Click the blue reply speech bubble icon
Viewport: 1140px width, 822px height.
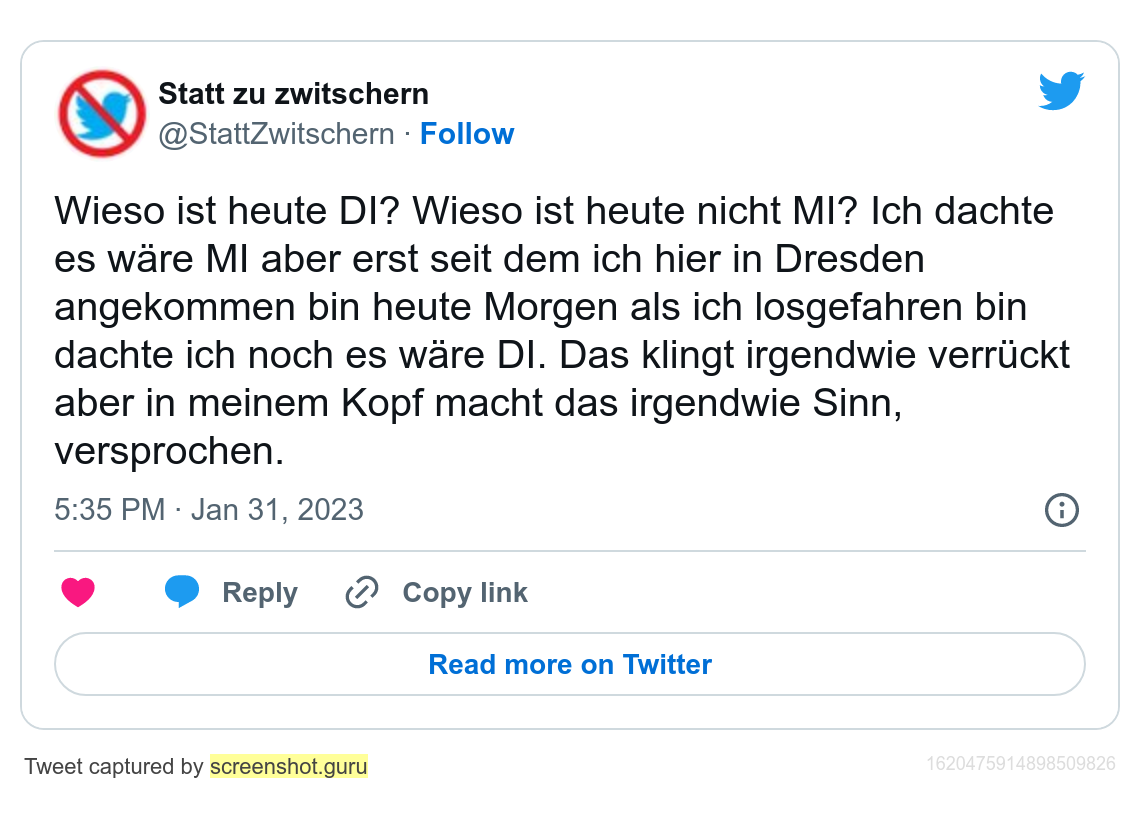[x=182, y=592]
